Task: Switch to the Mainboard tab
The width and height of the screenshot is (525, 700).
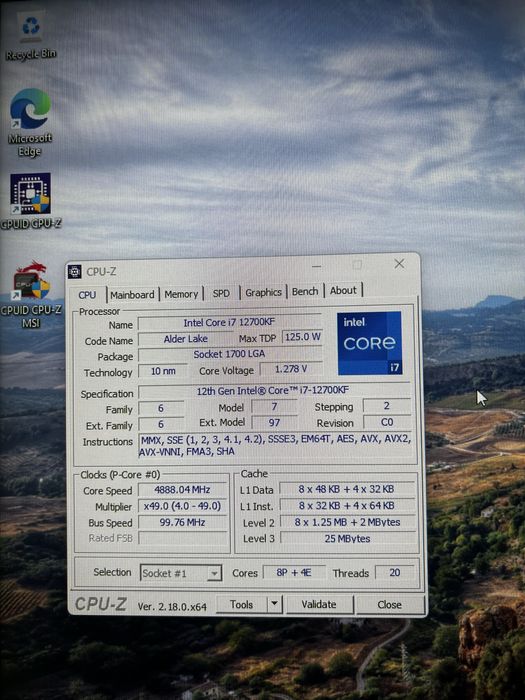Action: [x=132, y=295]
